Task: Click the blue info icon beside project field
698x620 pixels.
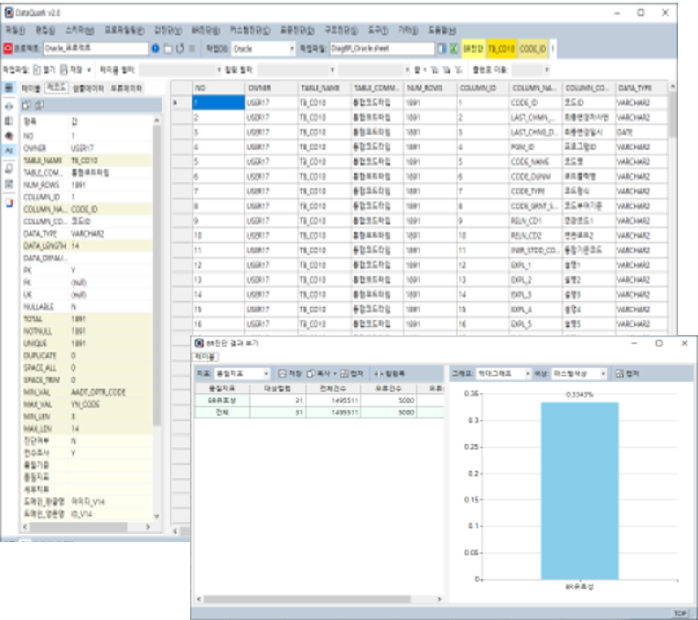Action: click(x=155, y=48)
